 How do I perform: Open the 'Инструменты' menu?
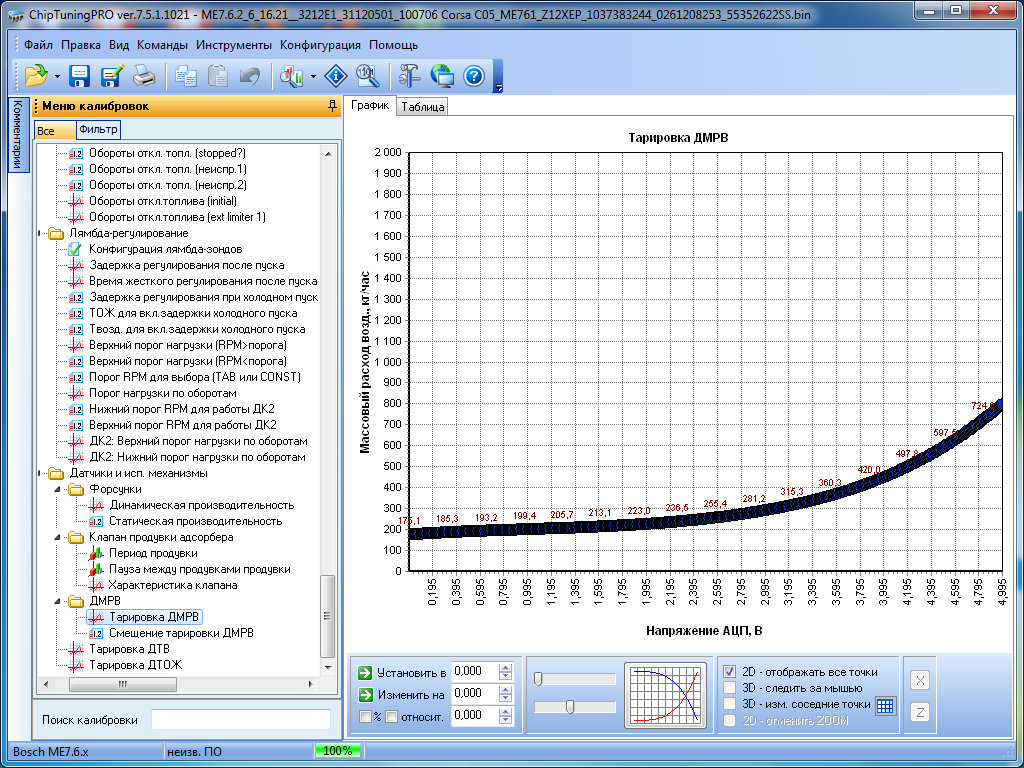[233, 45]
